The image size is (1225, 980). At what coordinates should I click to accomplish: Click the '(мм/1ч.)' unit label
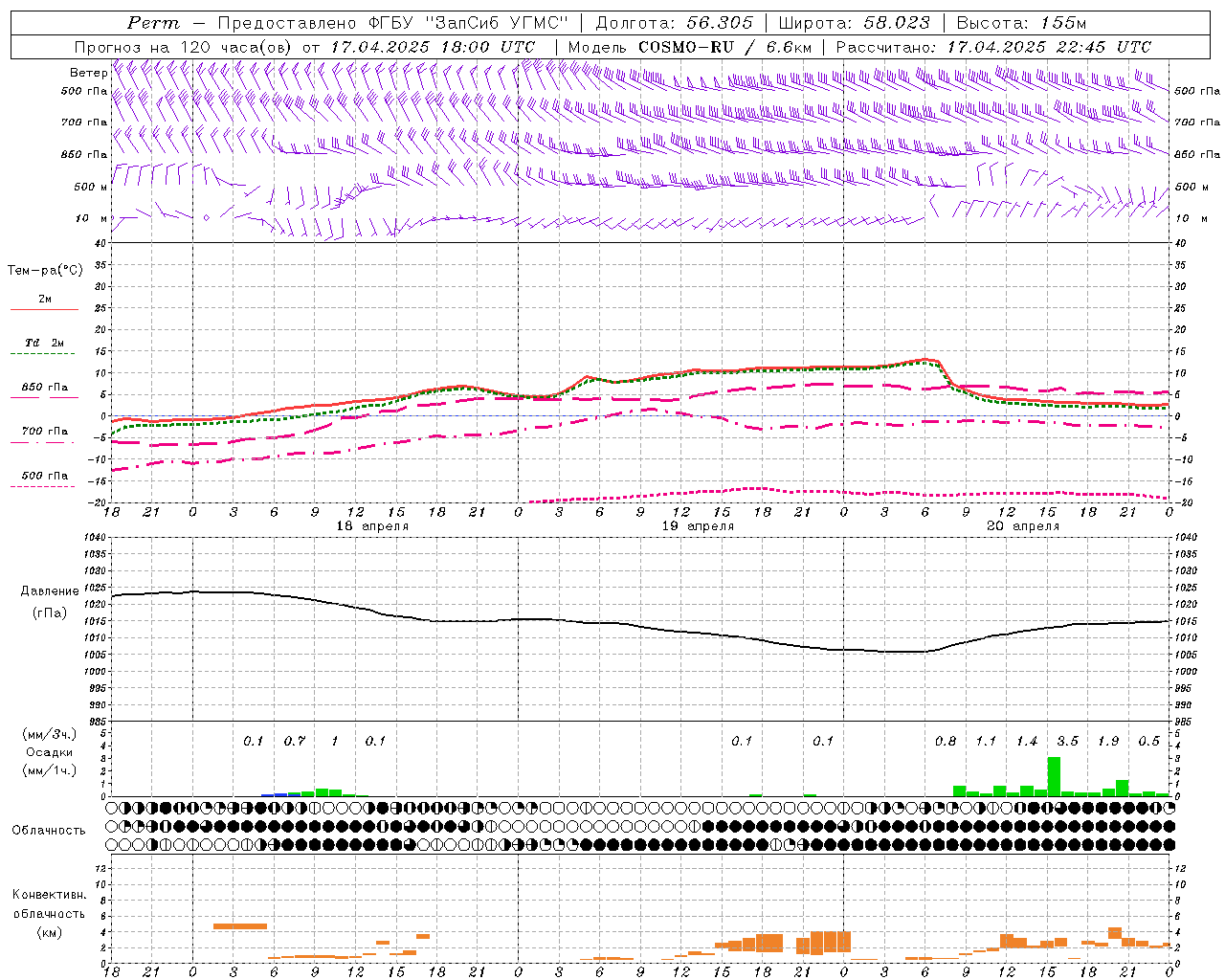click(49, 770)
